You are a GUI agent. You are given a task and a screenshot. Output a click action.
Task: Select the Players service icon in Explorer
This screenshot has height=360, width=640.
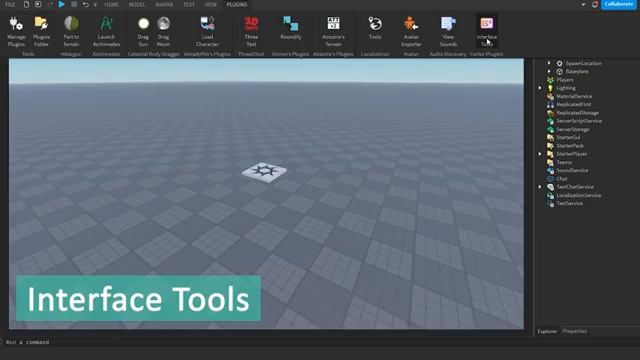(x=550, y=80)
